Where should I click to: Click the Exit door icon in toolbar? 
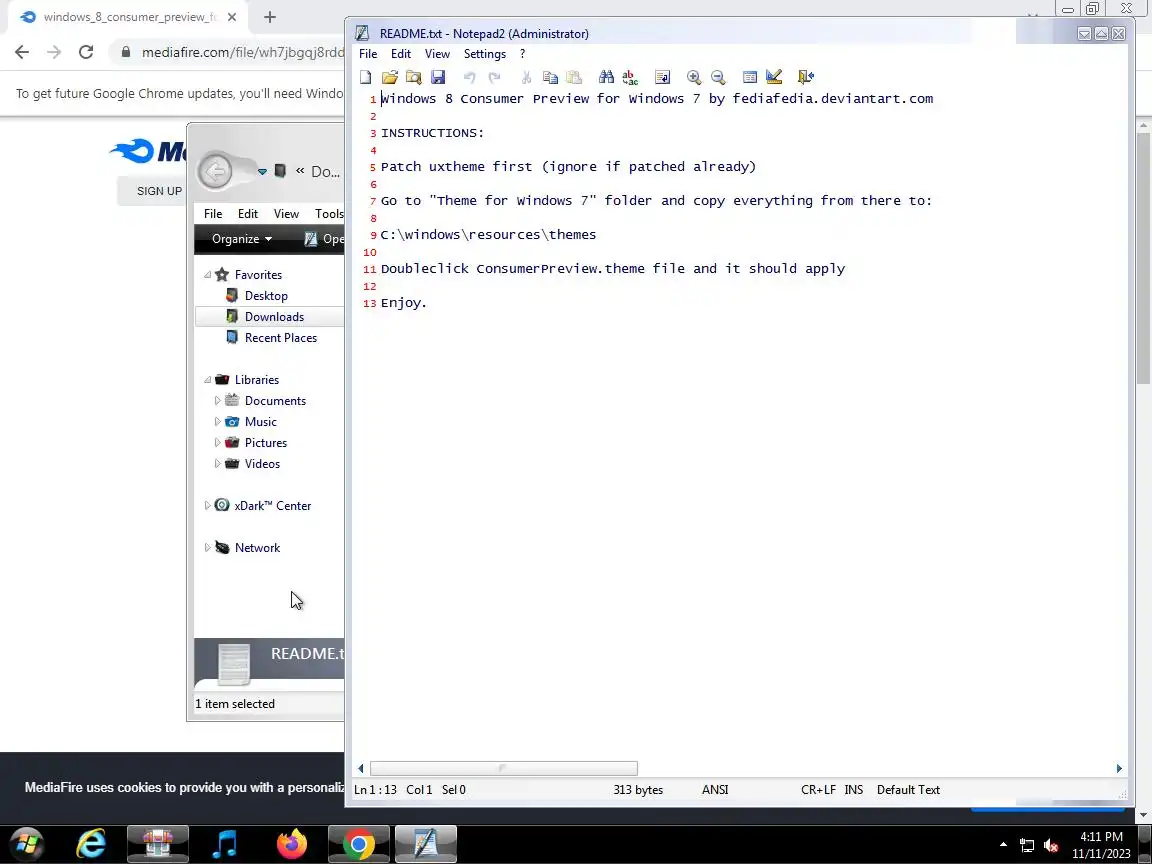(805, 77)
